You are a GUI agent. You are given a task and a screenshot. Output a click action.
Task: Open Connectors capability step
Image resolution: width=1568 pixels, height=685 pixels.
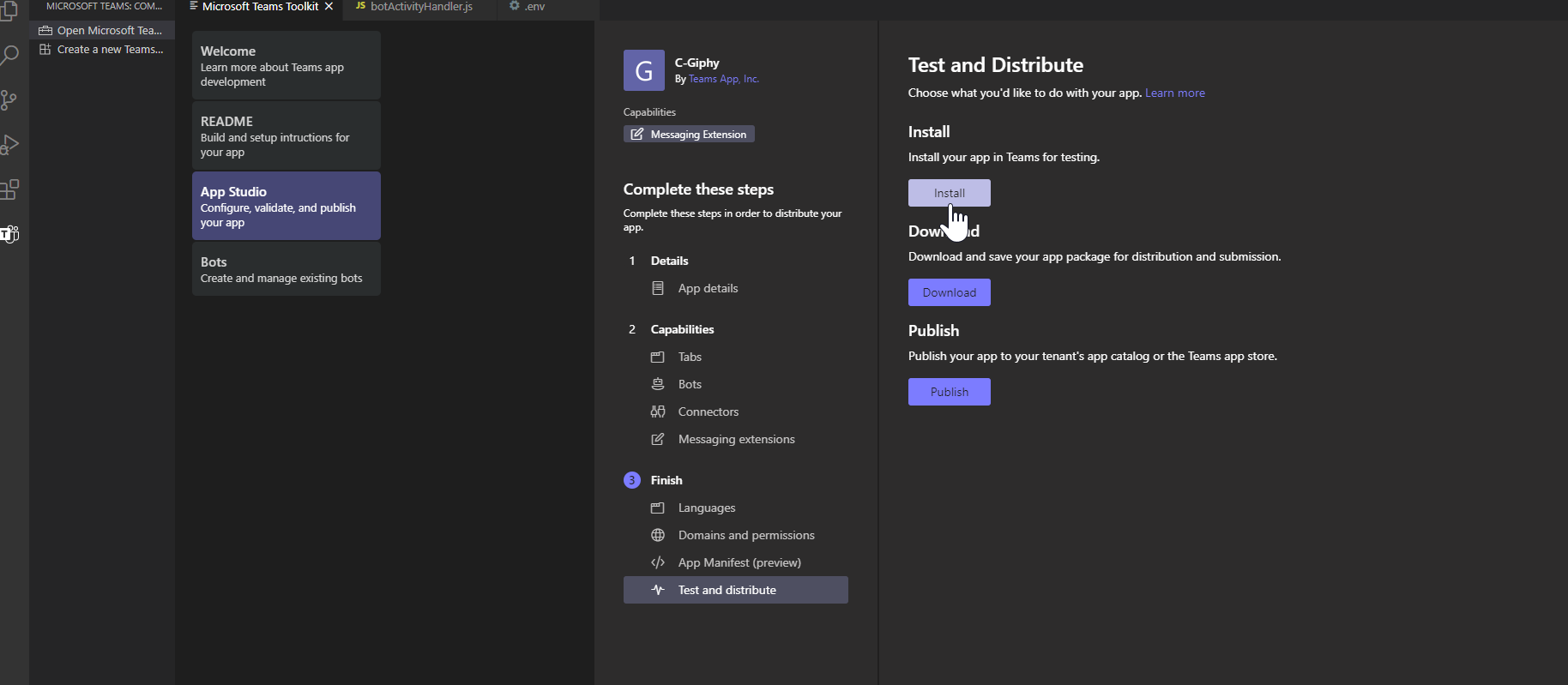736,412
